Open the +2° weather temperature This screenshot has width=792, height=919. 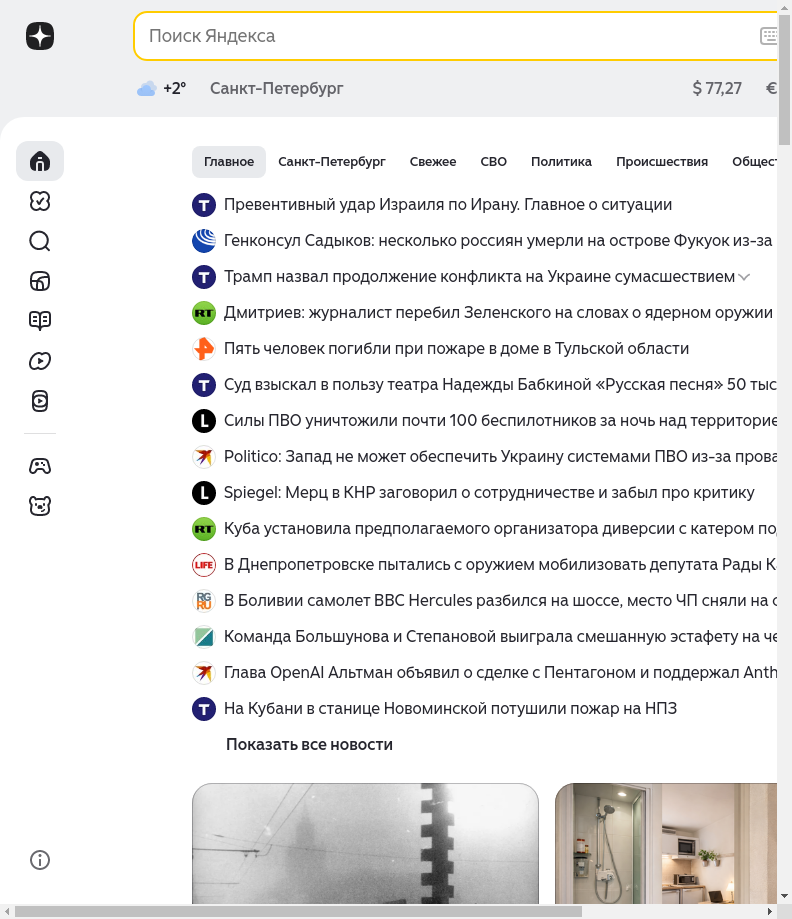click(175, 89)
